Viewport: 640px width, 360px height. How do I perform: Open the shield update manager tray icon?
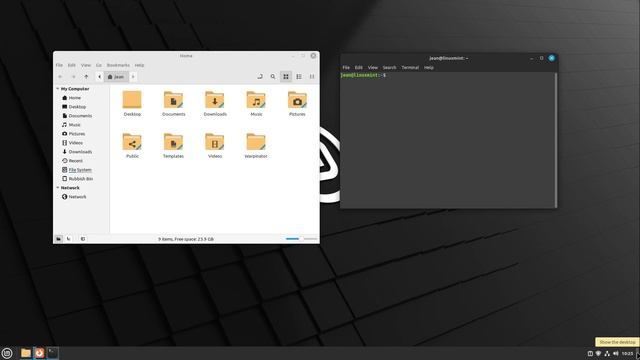598,353
